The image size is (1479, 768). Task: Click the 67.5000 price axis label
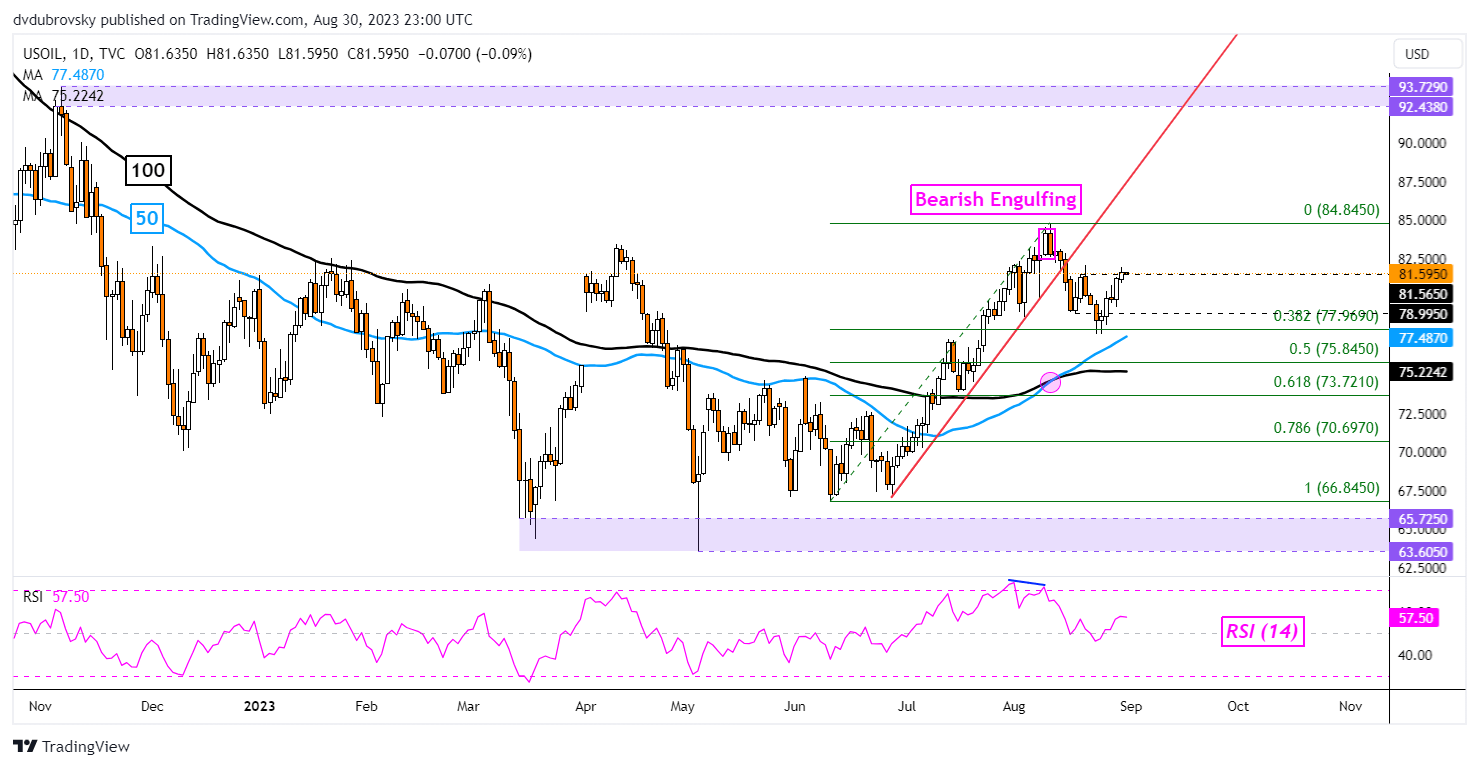click(x=1424, y=490)
